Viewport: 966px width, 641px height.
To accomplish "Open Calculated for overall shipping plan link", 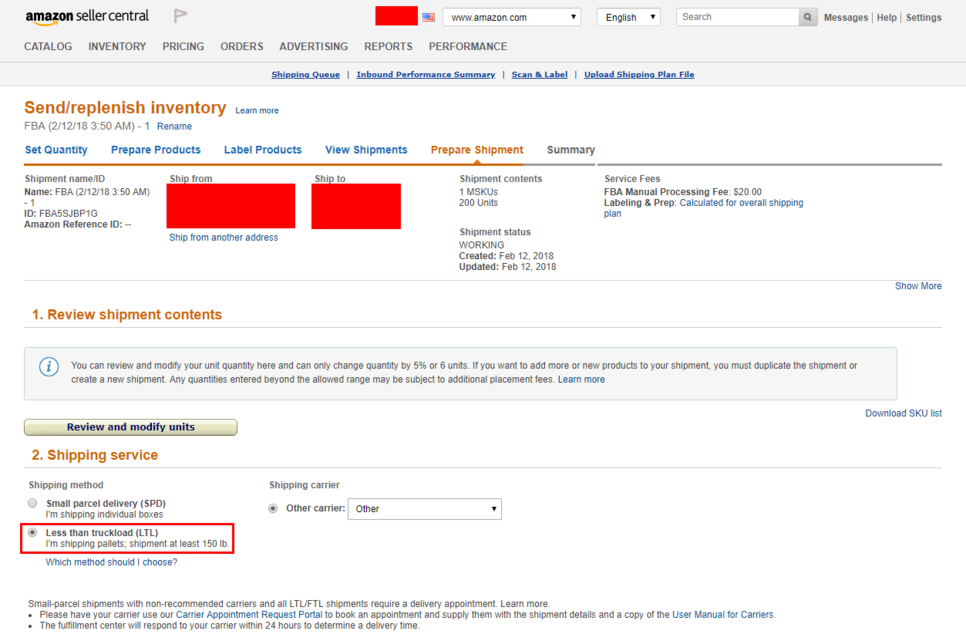I will [x=741, y=203].
